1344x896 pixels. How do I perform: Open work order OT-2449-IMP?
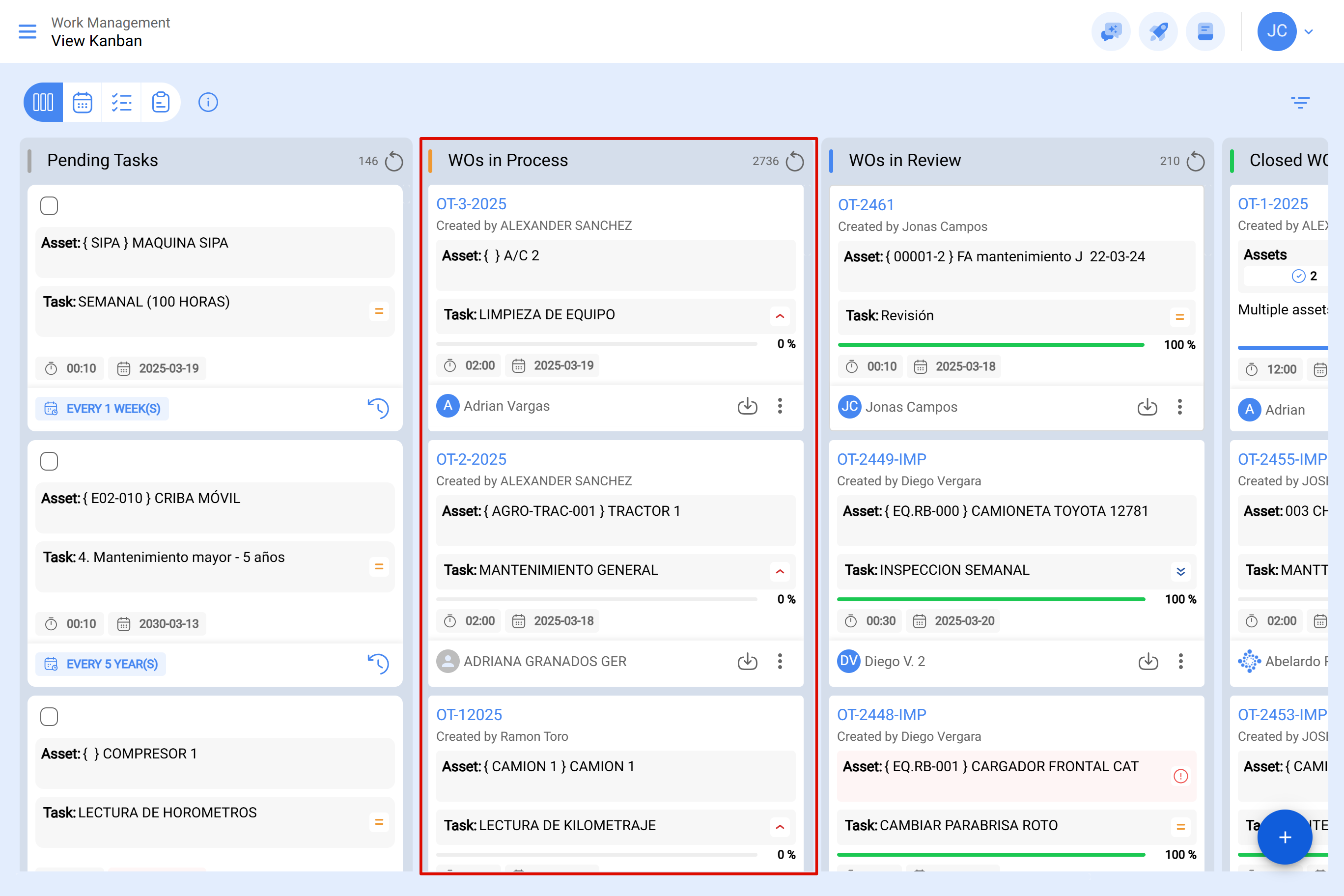(882, 459)
